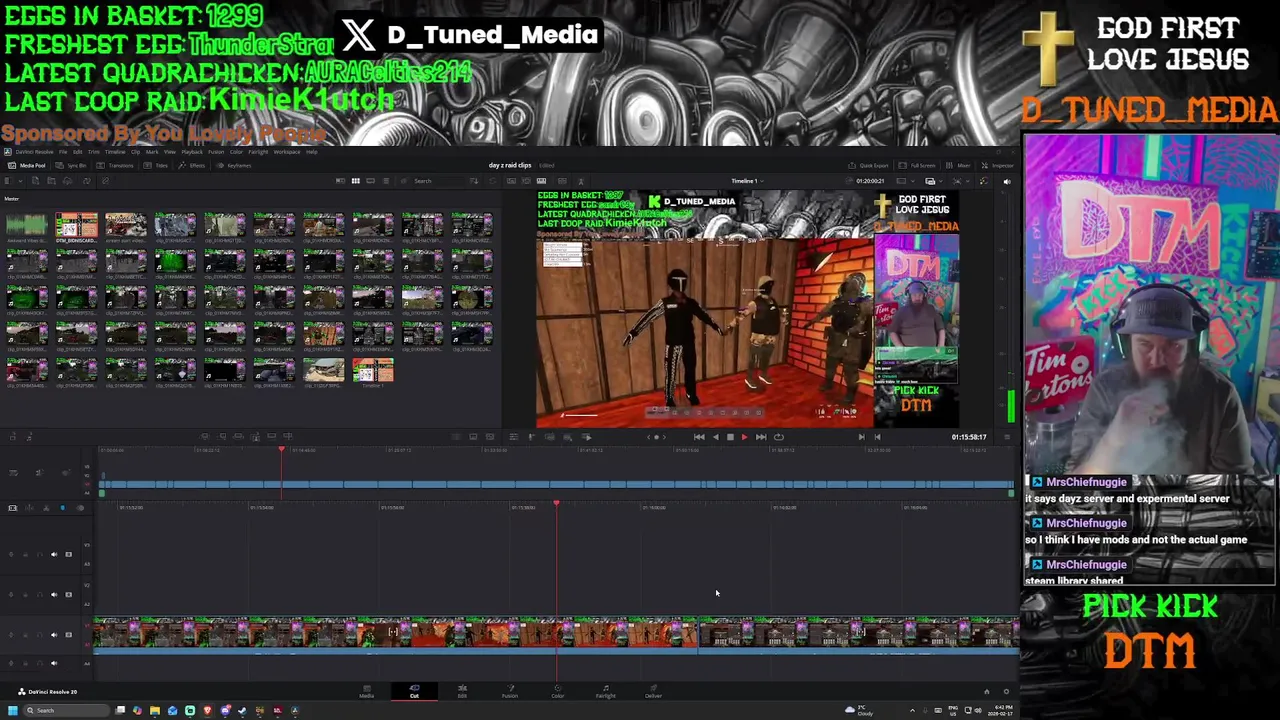The height and width of the screenshot is (720, 1280).
Task: Click play reverse in viewer transport
Action: click(x=715, y=437)
